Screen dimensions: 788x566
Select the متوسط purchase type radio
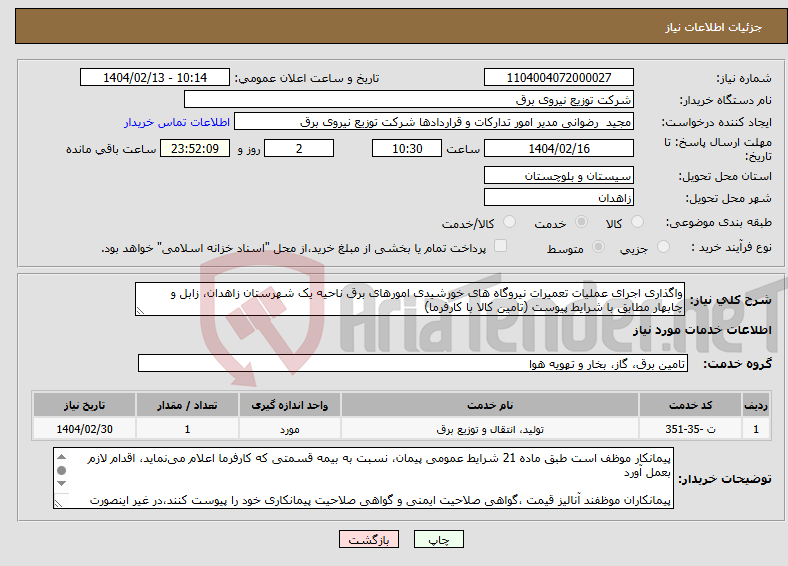(598, 246)
